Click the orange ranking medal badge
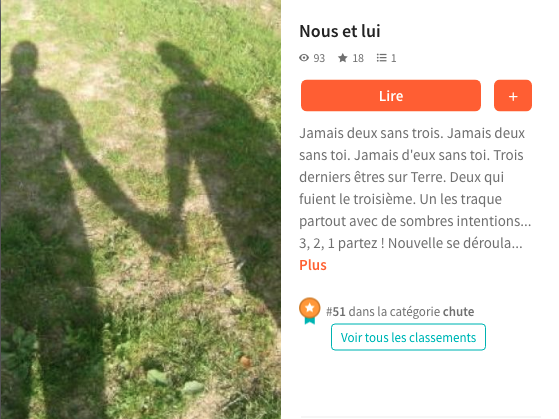Image resolution: width=559 pixels, height=419 pixels. tap(309, 311)
